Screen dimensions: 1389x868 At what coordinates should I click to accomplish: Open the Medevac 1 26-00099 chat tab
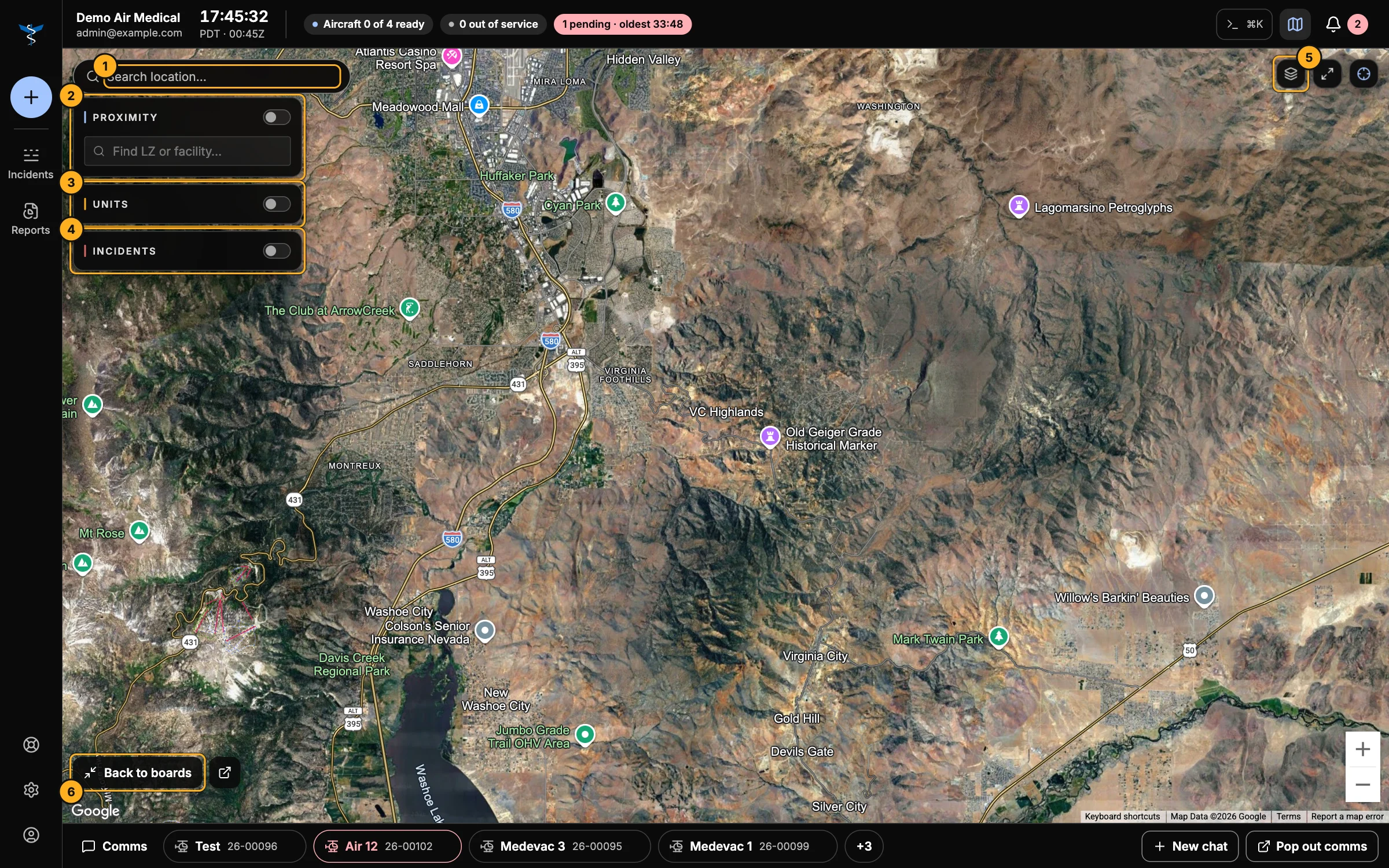tap(748, 846)
